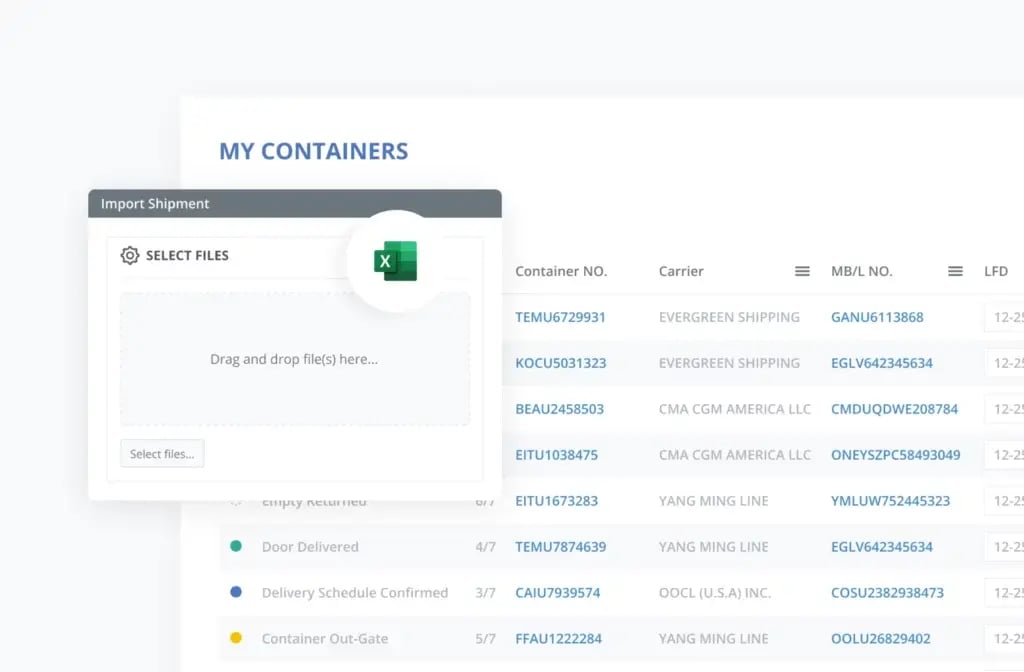The image size is (1024, 672).
Task: Click the blue Delivery Schedule Confirmed dot
Action: [x=236, y=592]
